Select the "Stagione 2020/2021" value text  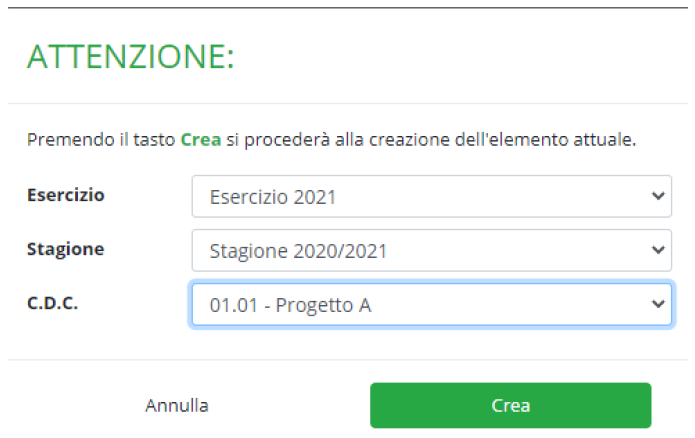click(298, 251)
